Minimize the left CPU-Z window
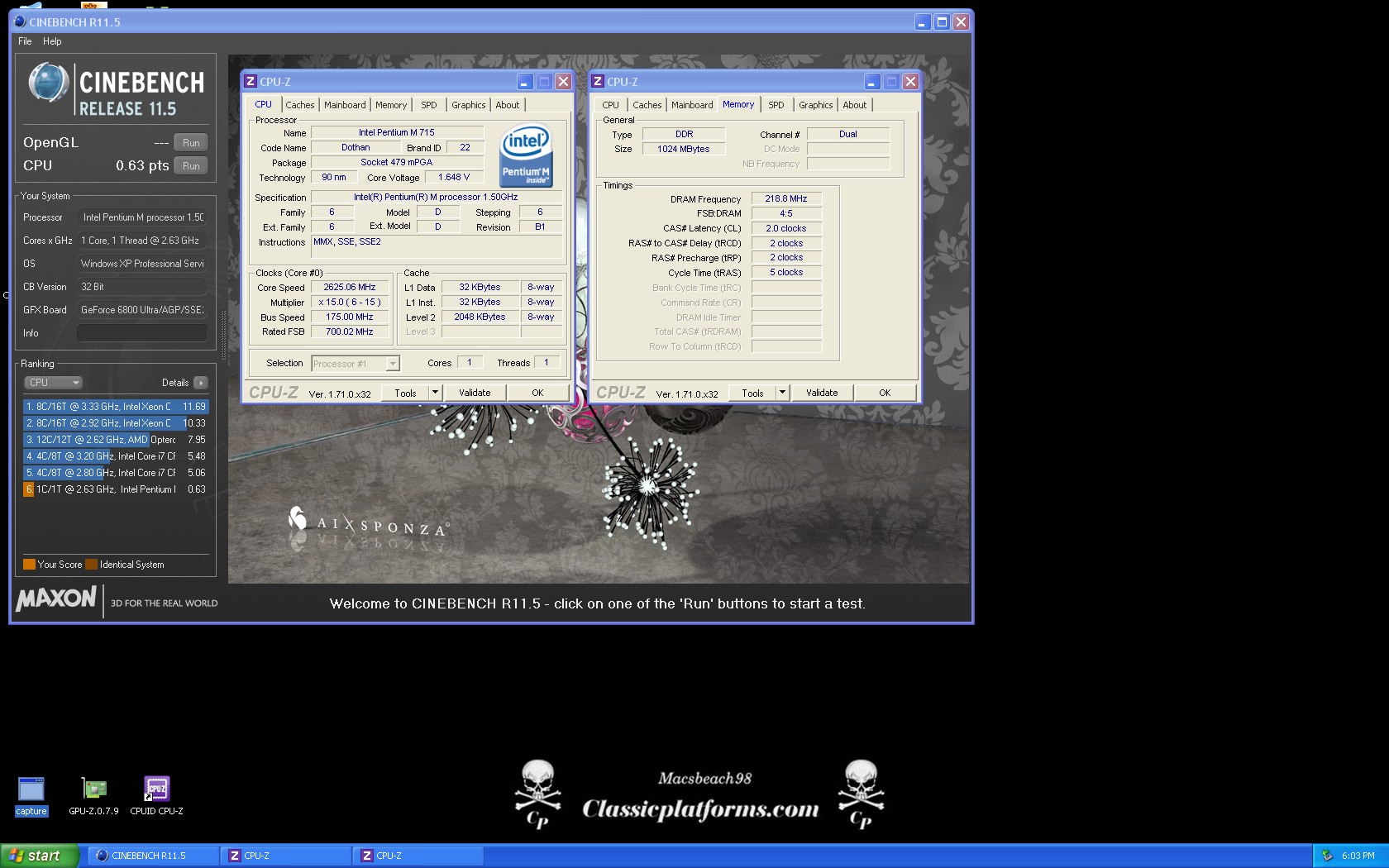The image size is (1389, 868). coord(524,81)
